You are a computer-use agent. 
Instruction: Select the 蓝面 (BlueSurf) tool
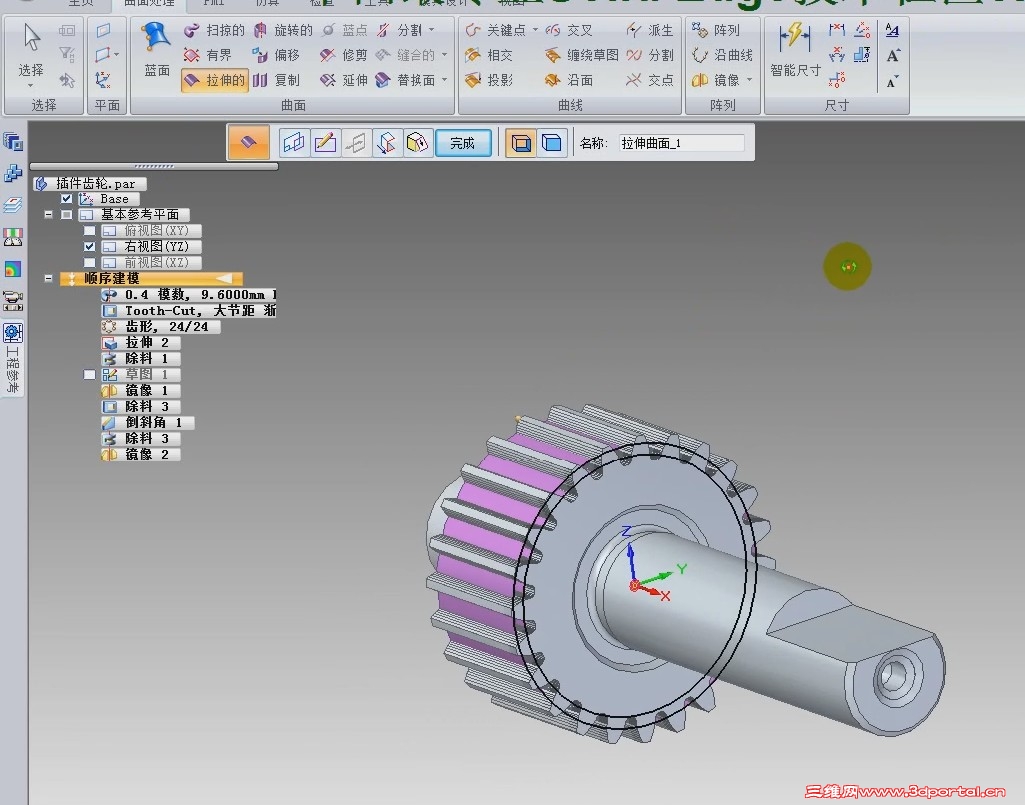pyautogui.click(x=156, y=49)
